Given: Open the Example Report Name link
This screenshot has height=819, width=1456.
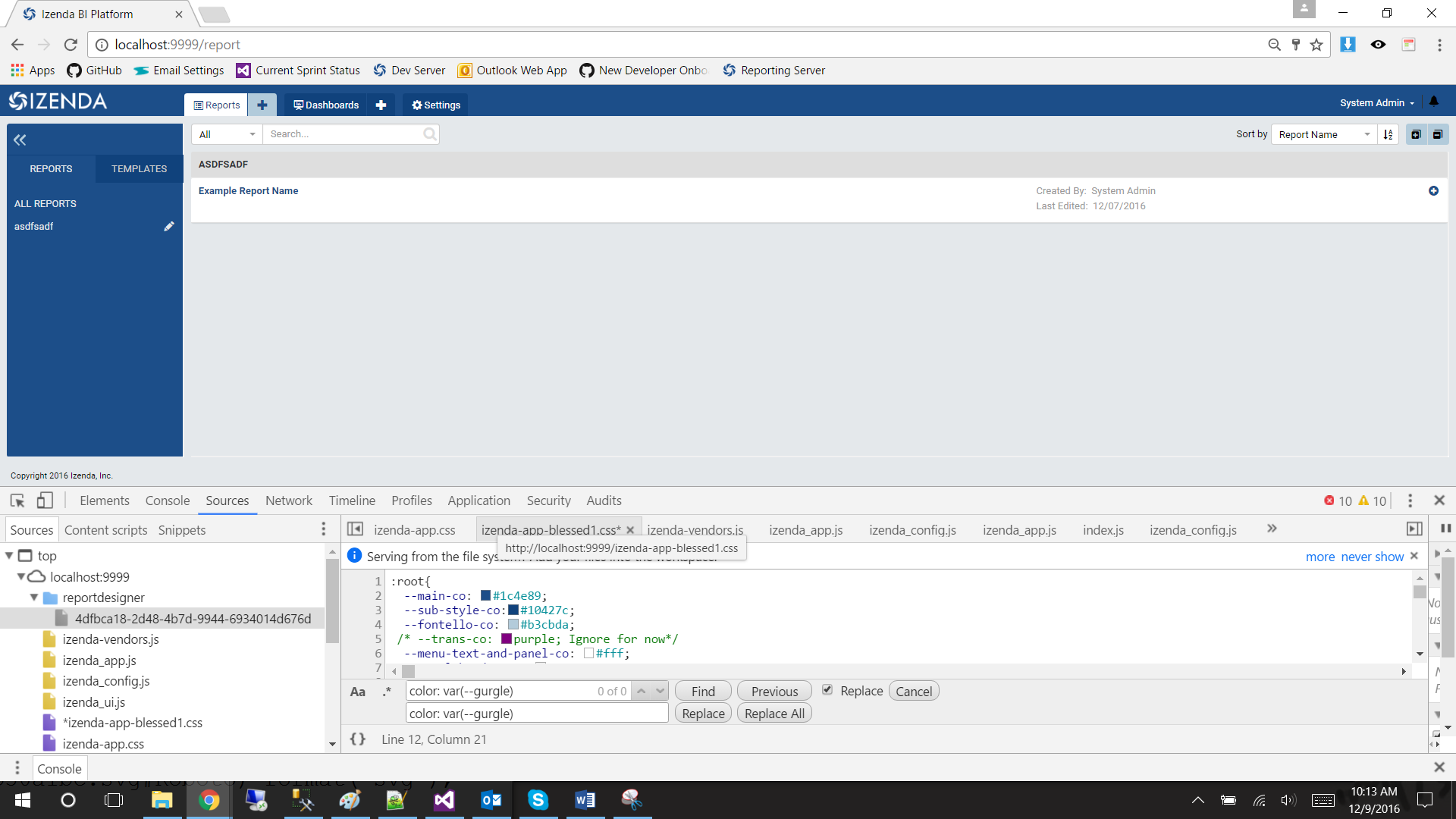Looking at the screenshot, I should pos(248,190).
